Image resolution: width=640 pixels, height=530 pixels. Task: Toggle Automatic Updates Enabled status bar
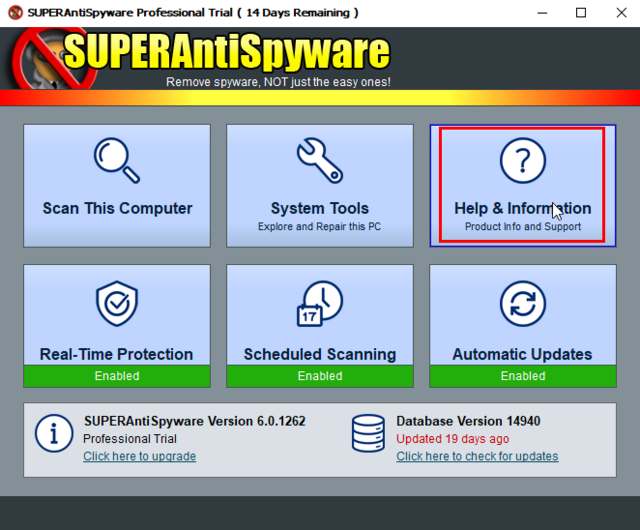click(523, 376)
